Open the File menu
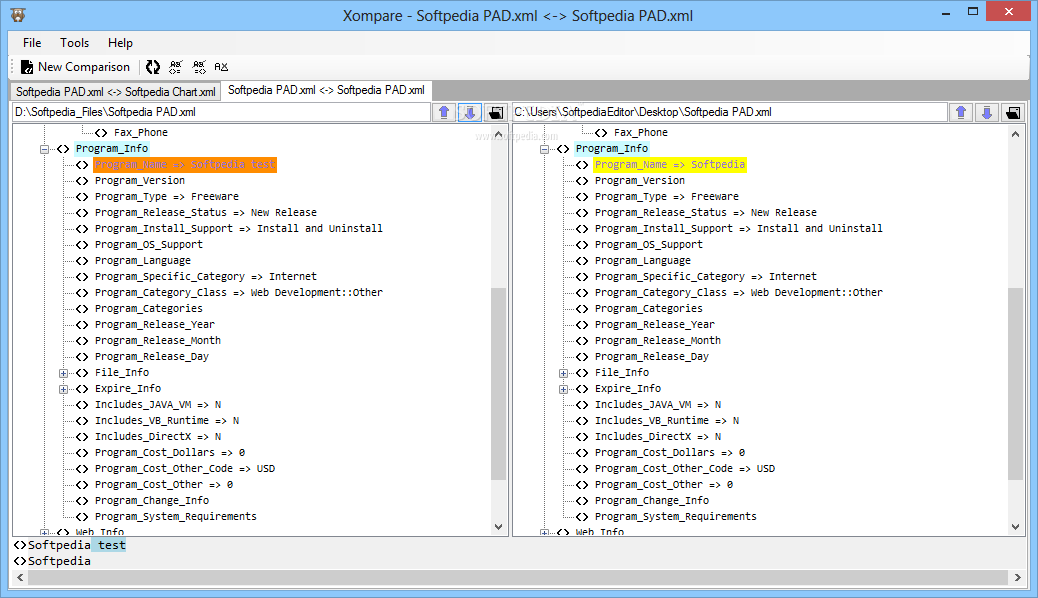The image size is (1038, 598). (x=32, y=43)
